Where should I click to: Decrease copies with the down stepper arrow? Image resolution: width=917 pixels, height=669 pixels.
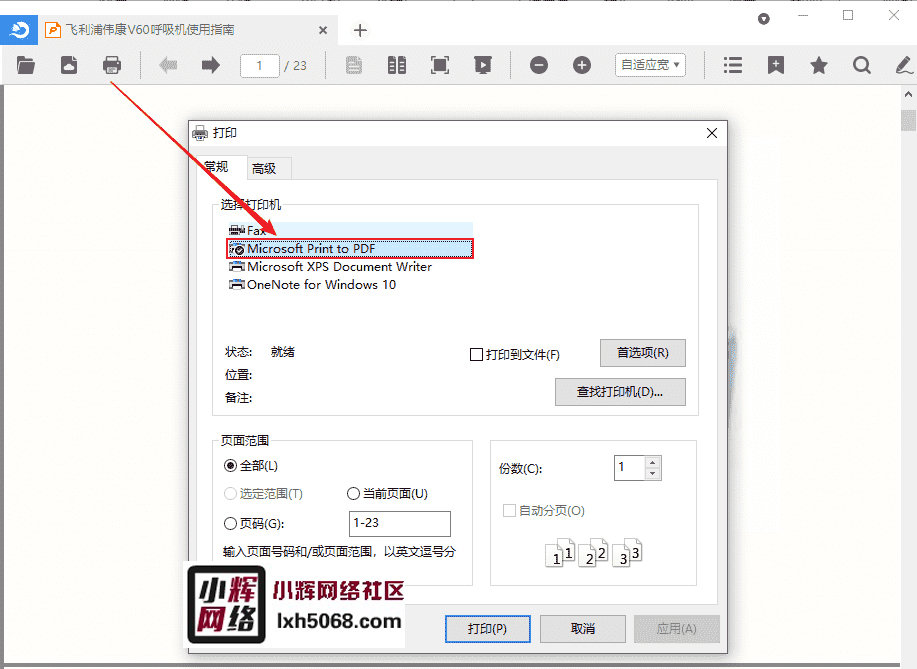653,474
